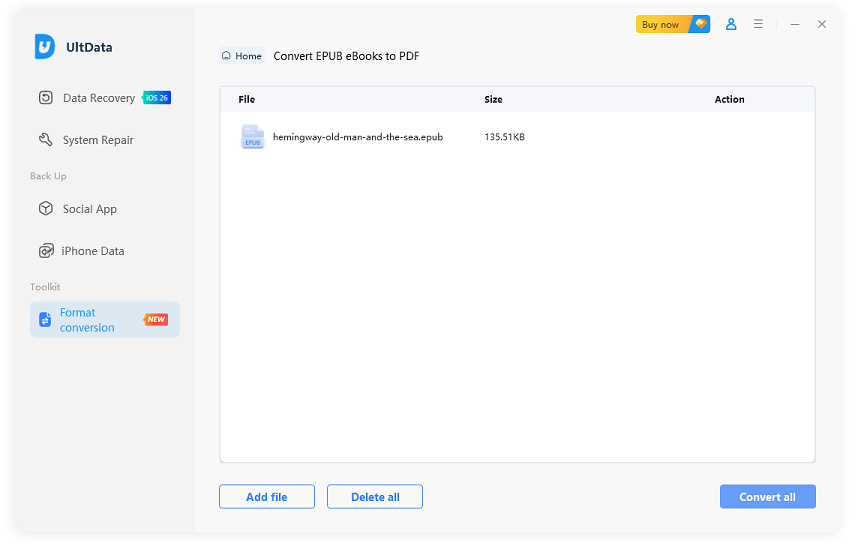Click the diamond icon on Buy now
The height and width of the screenshot is (555, 855).
(701, 23)
